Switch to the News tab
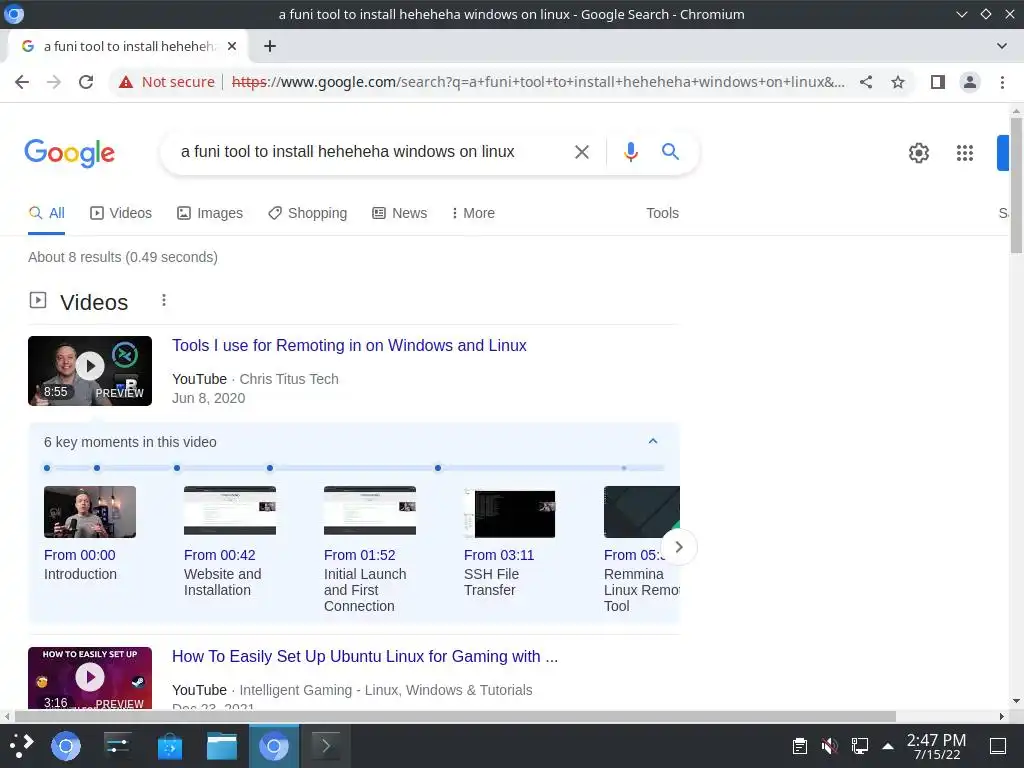1024x768 pixels. coord(399,213)
